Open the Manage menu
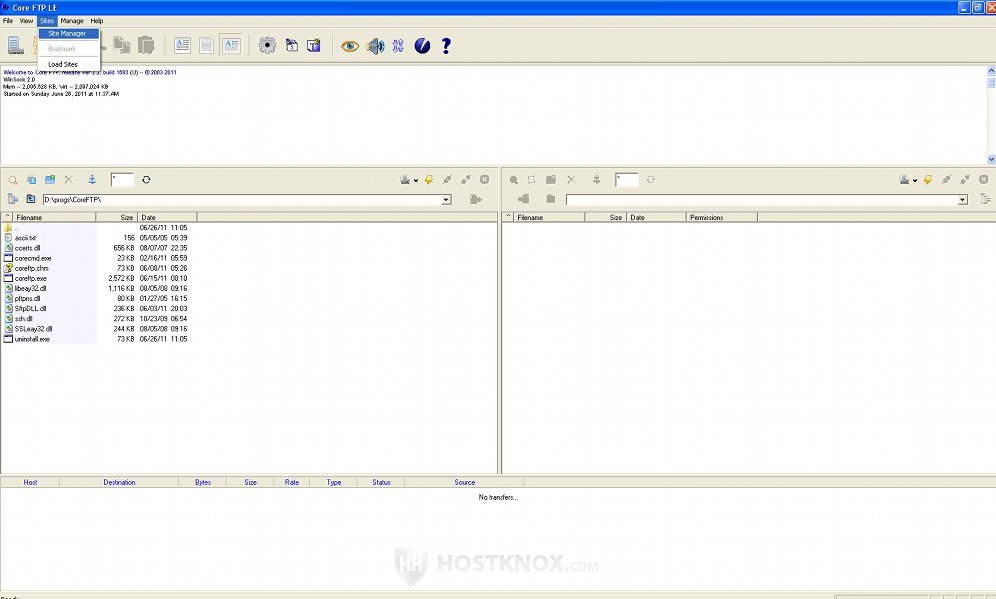 [x=72, y=21]
